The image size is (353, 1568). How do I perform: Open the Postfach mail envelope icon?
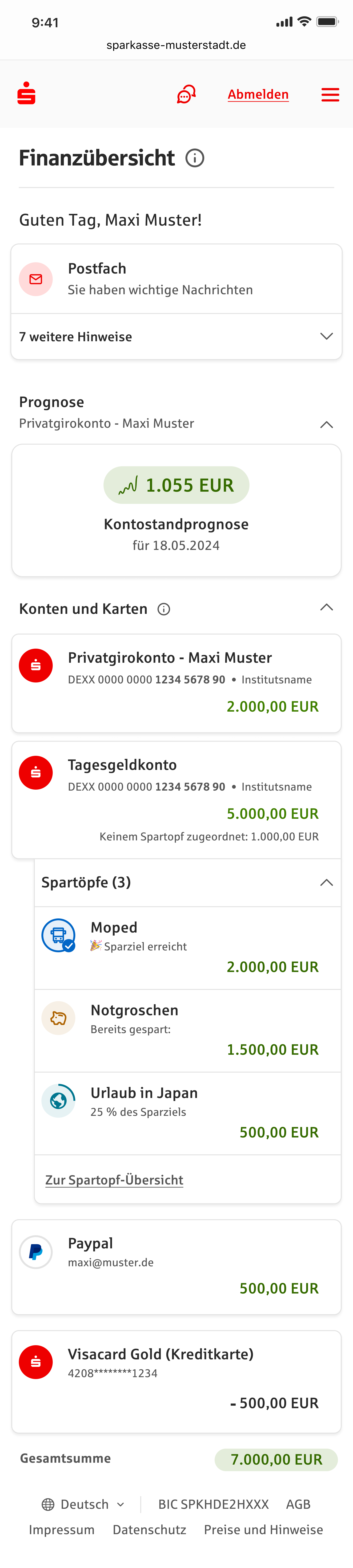36,279
